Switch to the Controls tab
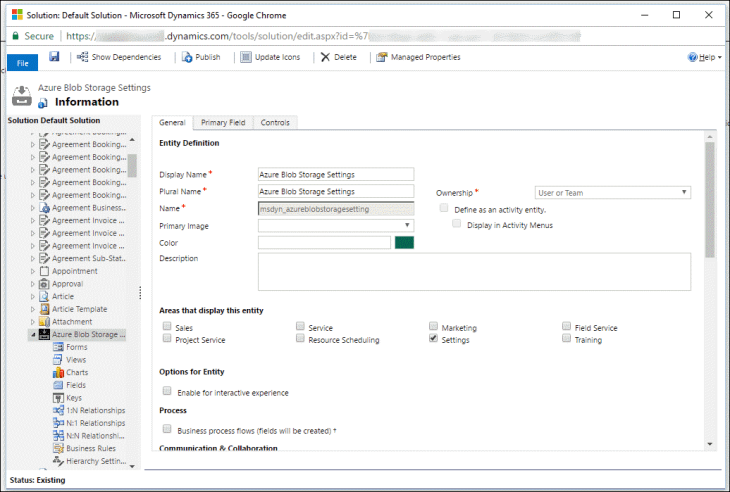730x492 pixels. pyautogui.click(x=275, y=122)
